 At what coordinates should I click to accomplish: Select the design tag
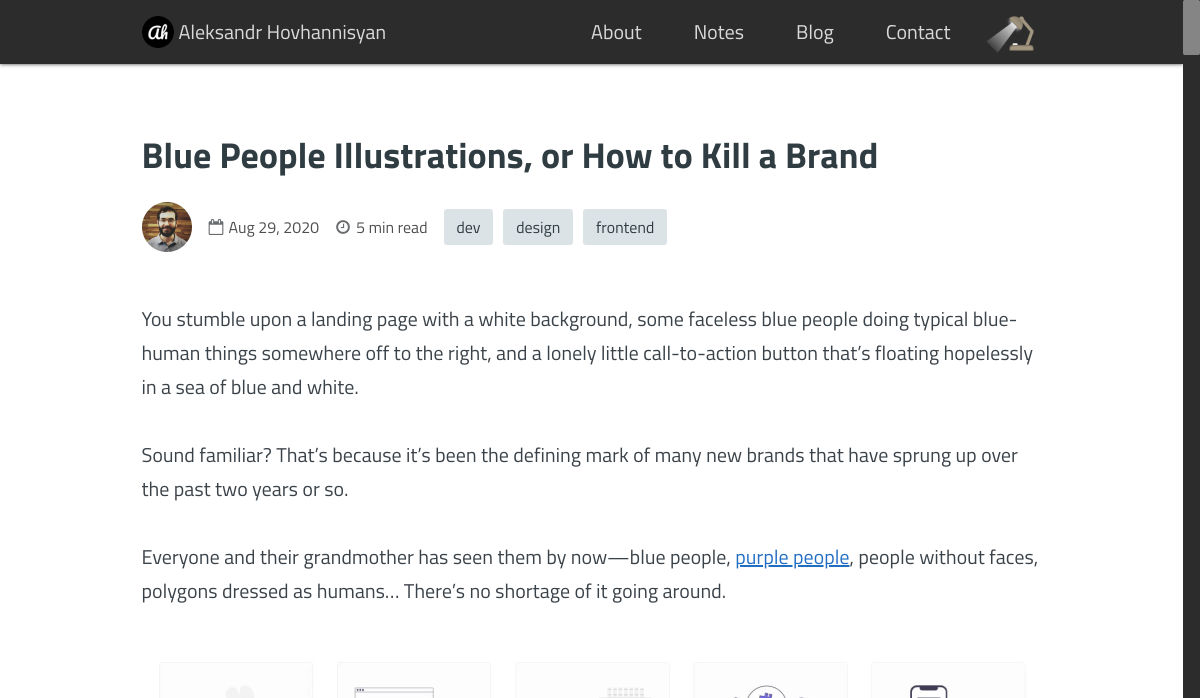pyautogui.click(x=538, y=227)
